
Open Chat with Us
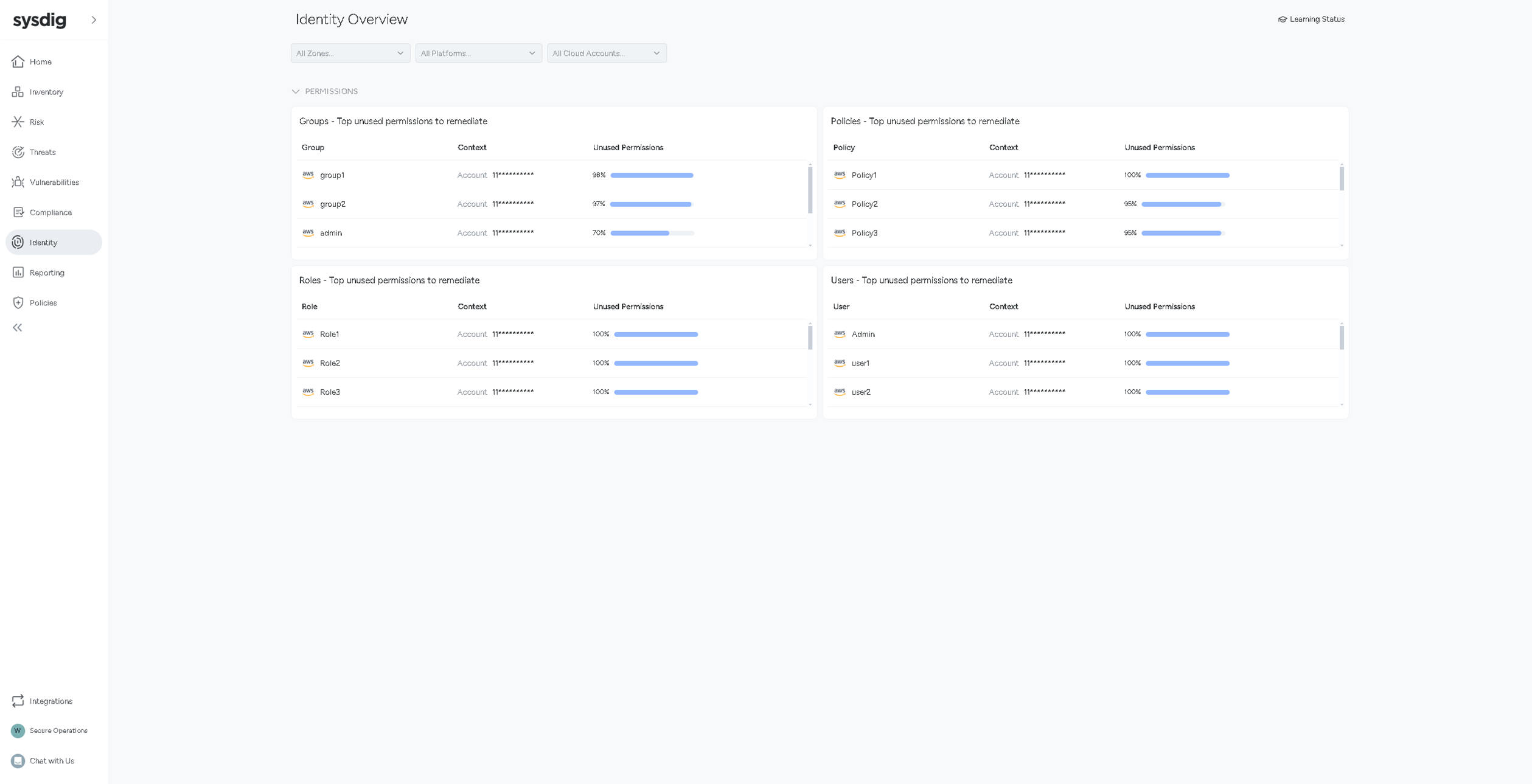click(x=52, y=761)
